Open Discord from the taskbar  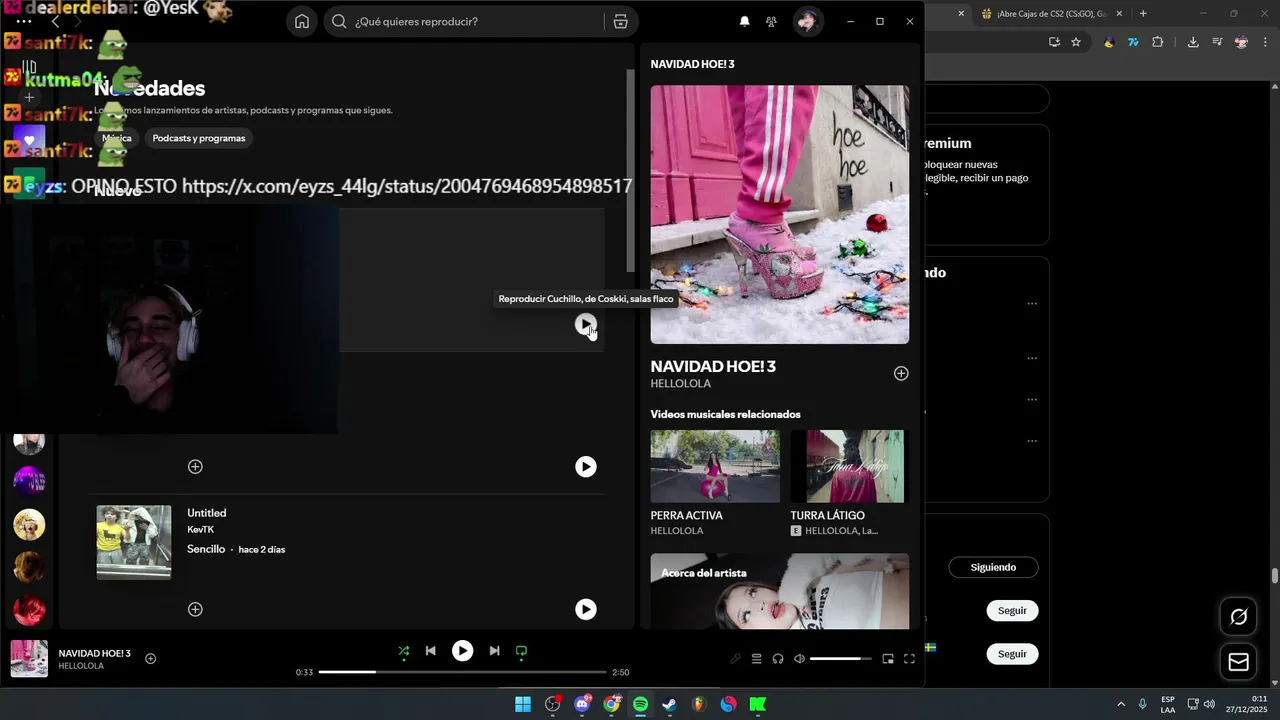582,704
